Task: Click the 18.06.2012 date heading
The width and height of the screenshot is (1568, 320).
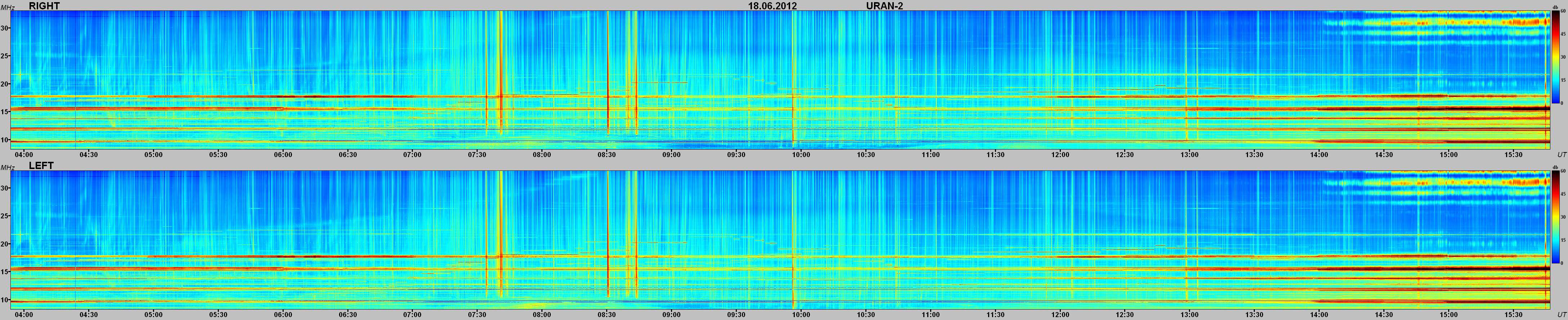Action: 772,6
